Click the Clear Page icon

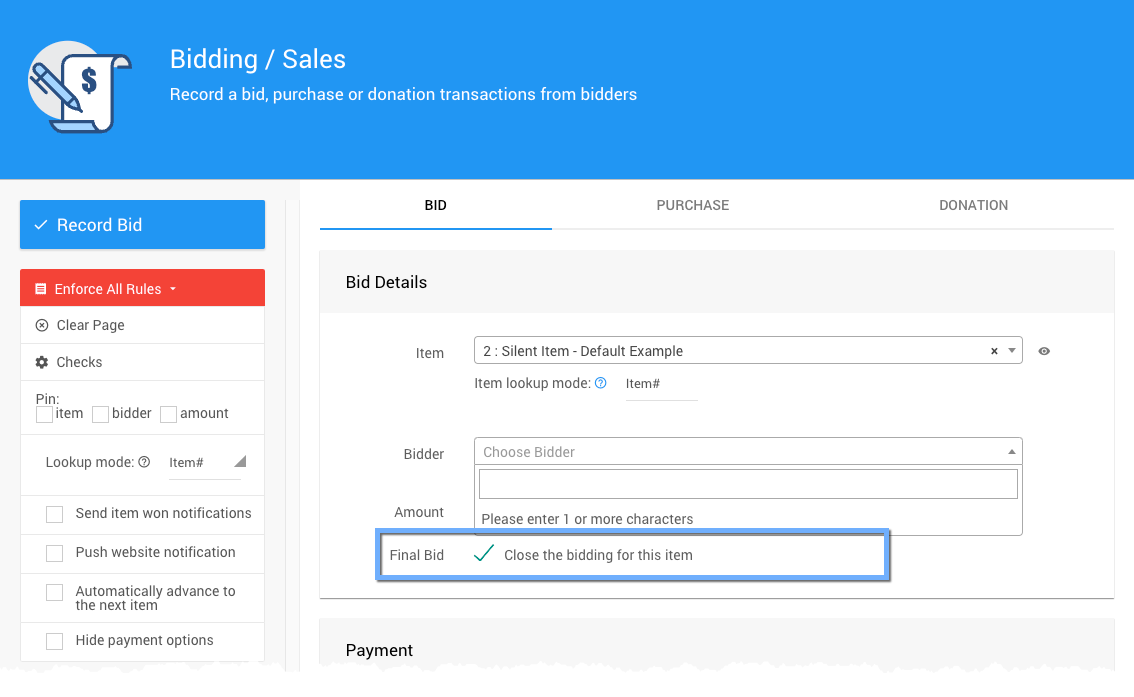point(42,325)
